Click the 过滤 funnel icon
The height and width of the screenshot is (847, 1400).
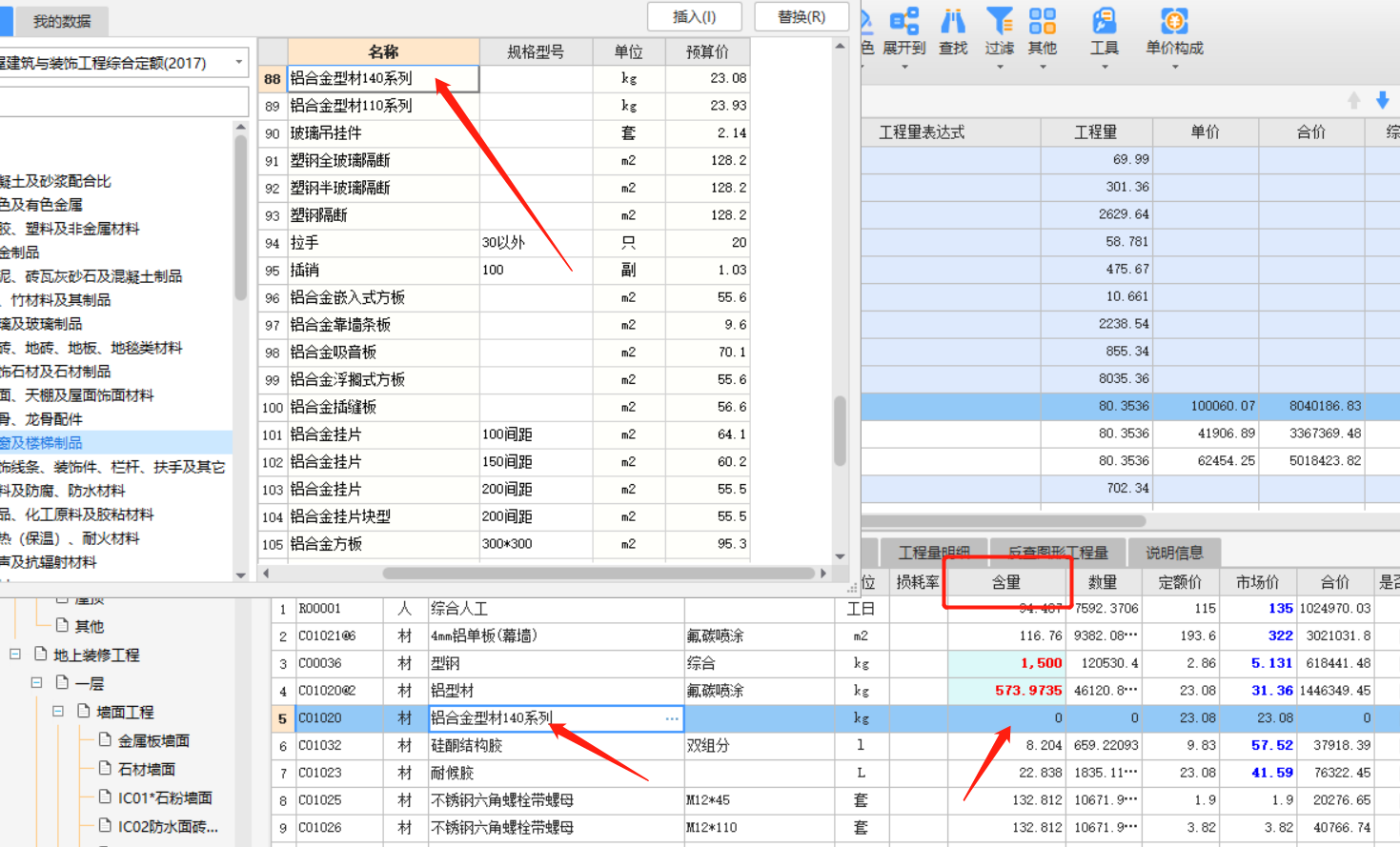pyautogui.click(x=999, y=21)
